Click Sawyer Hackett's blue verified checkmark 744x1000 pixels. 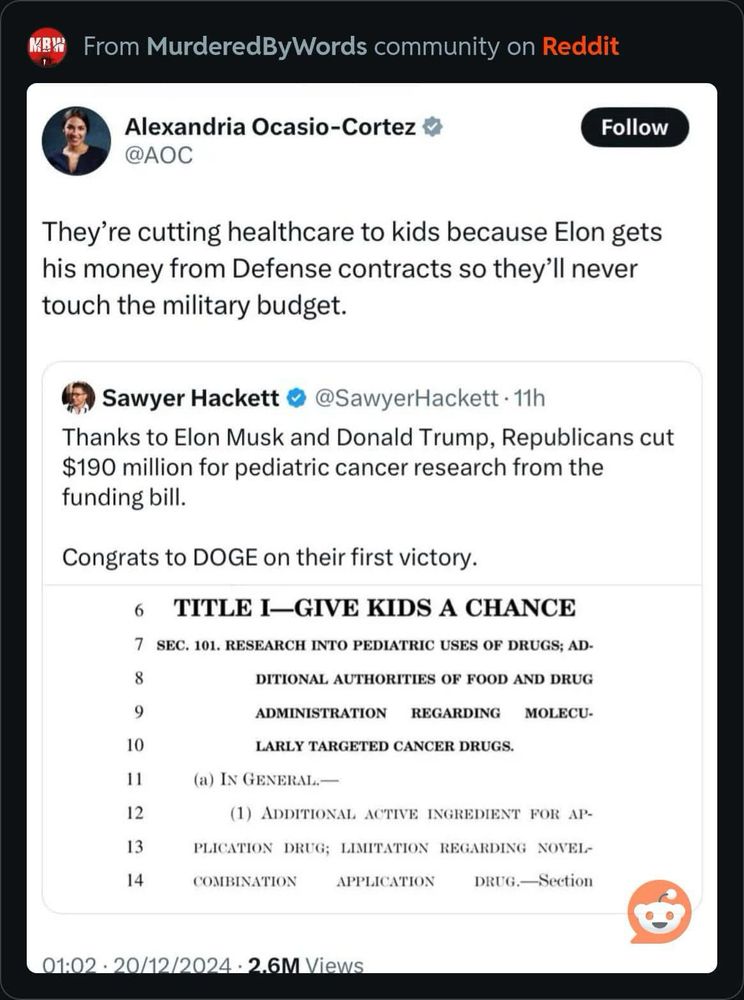pyautogui.click(x=297, y=398)
